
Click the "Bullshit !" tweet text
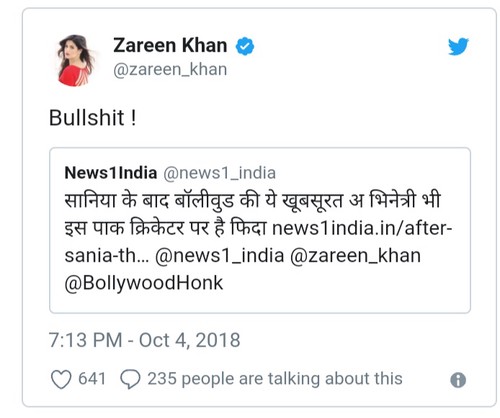[x=93, y=118]
